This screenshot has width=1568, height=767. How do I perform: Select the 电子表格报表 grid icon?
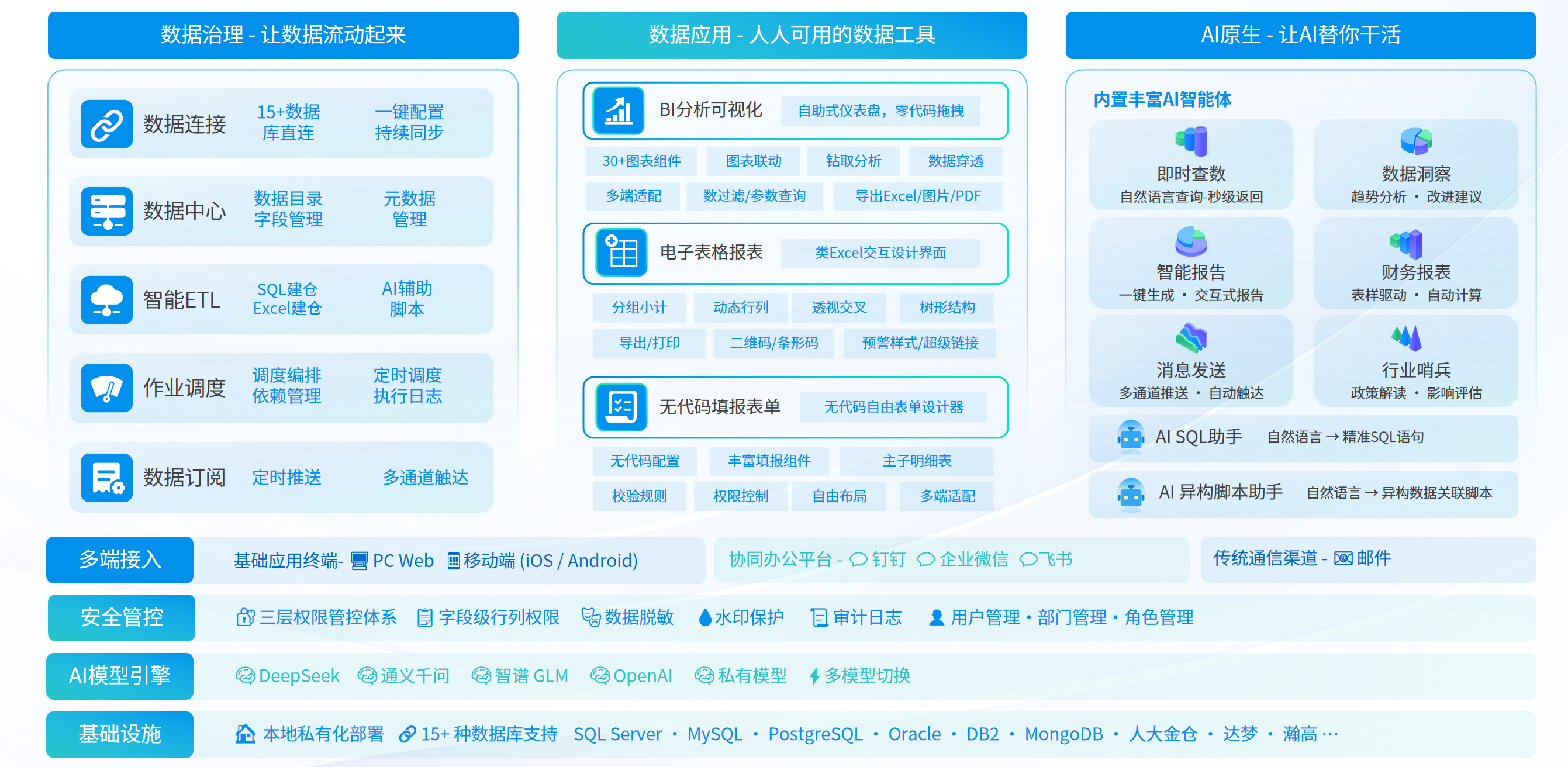point(621,252)
